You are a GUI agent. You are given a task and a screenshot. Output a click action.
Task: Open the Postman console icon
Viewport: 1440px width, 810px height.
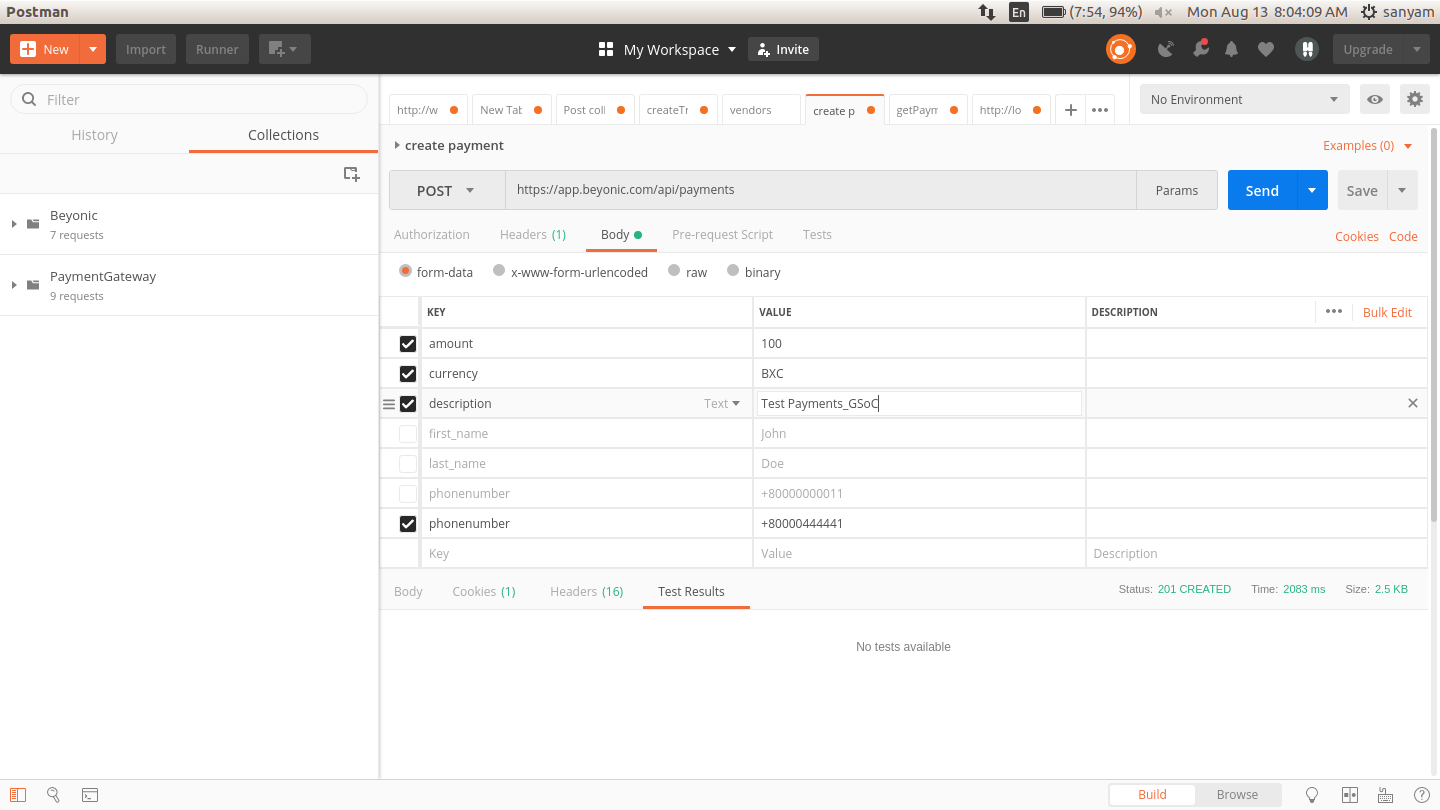point(90,795)
